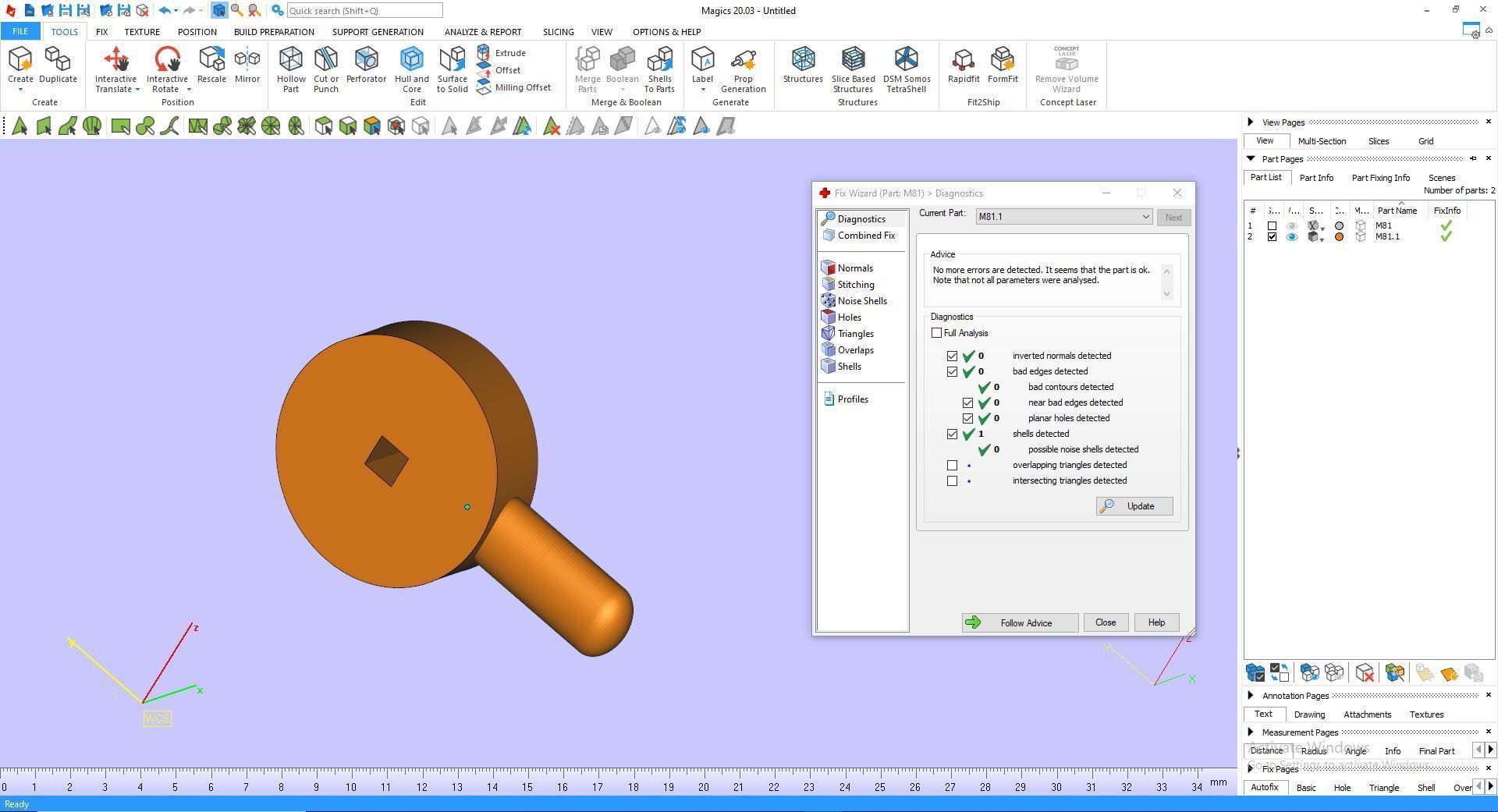Open Holes page in Fix Wizard

click(x=842, y=317)
